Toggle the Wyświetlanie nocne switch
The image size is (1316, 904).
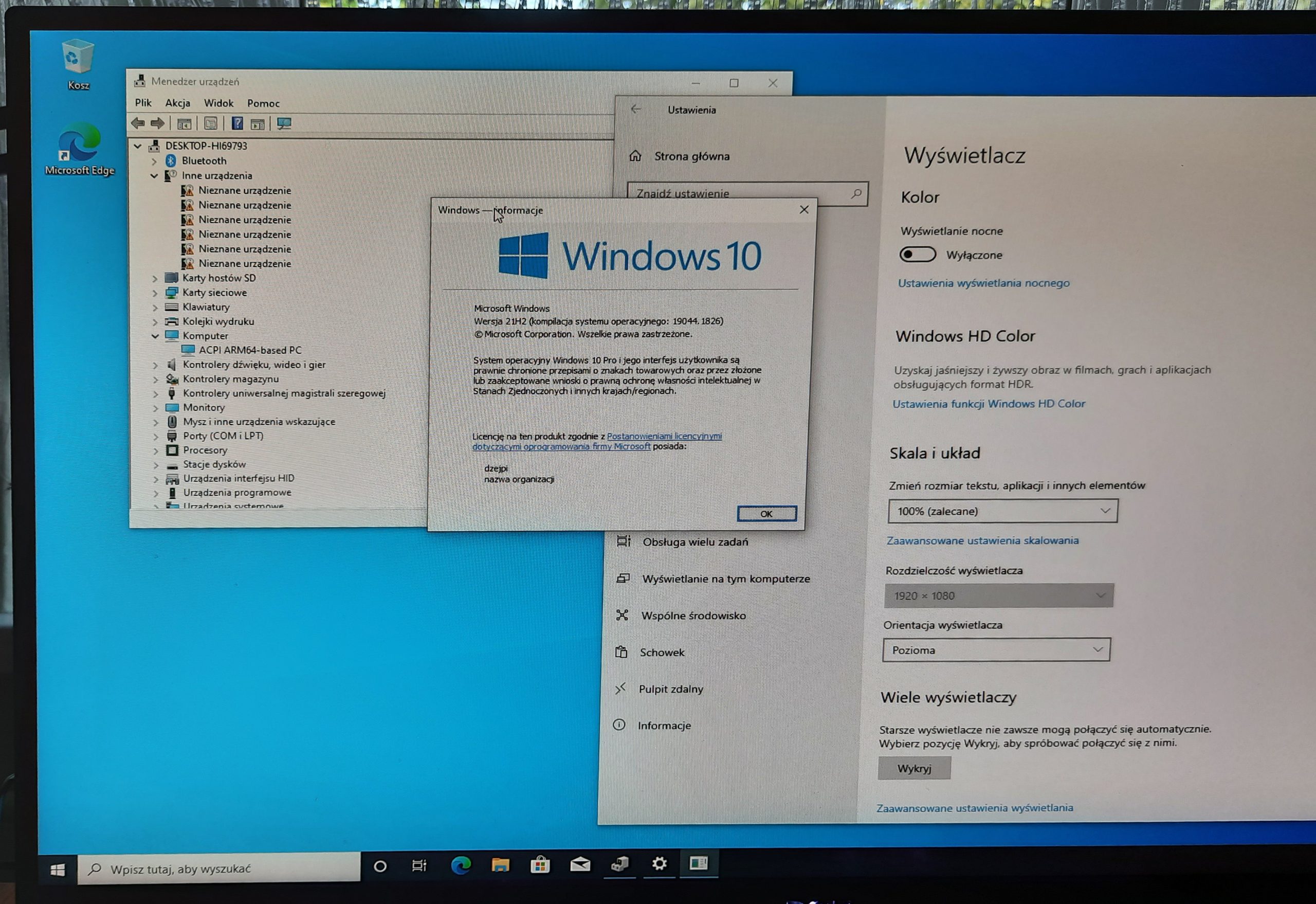918,255
